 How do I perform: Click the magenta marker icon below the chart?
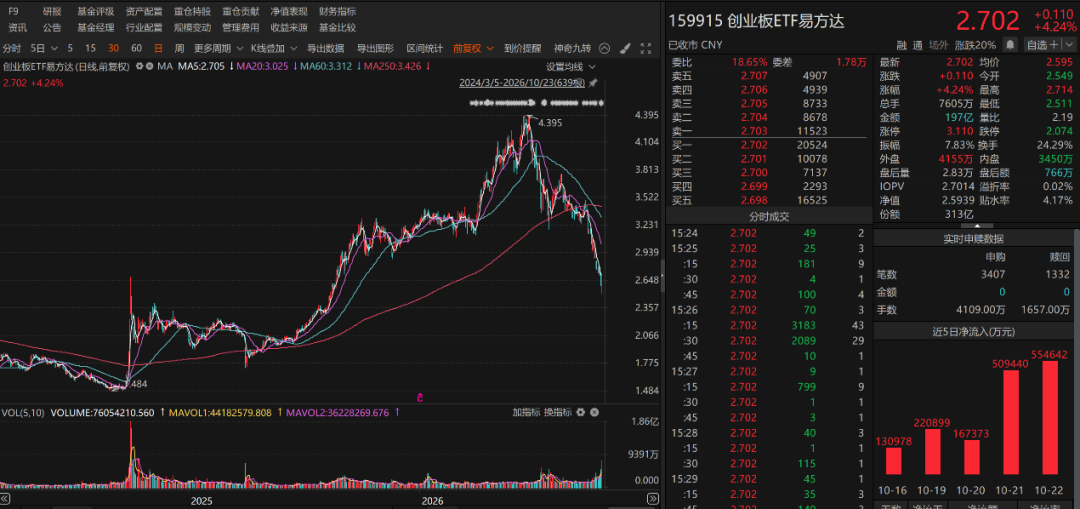[420, 397]
